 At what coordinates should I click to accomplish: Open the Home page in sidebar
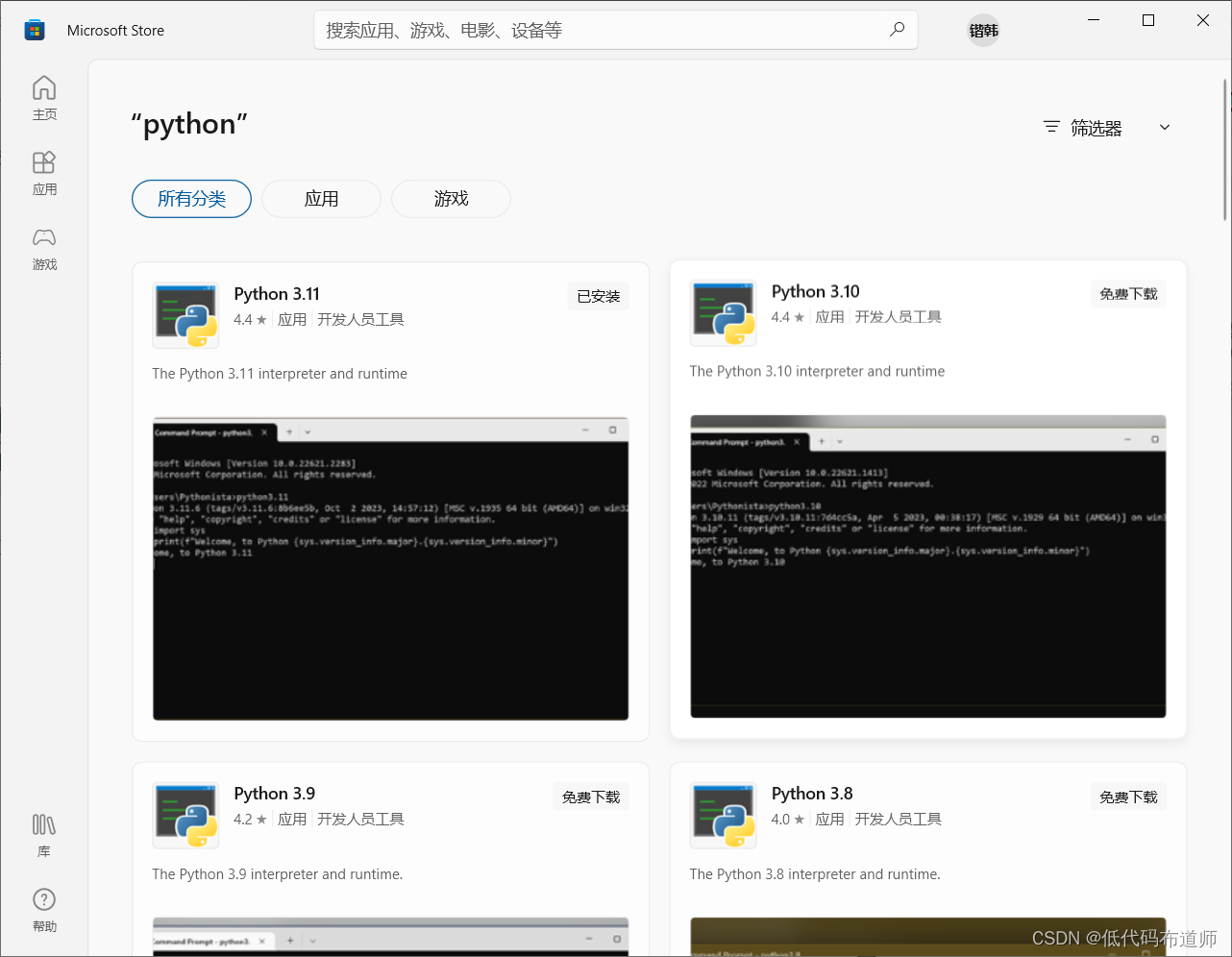(44, 98)
